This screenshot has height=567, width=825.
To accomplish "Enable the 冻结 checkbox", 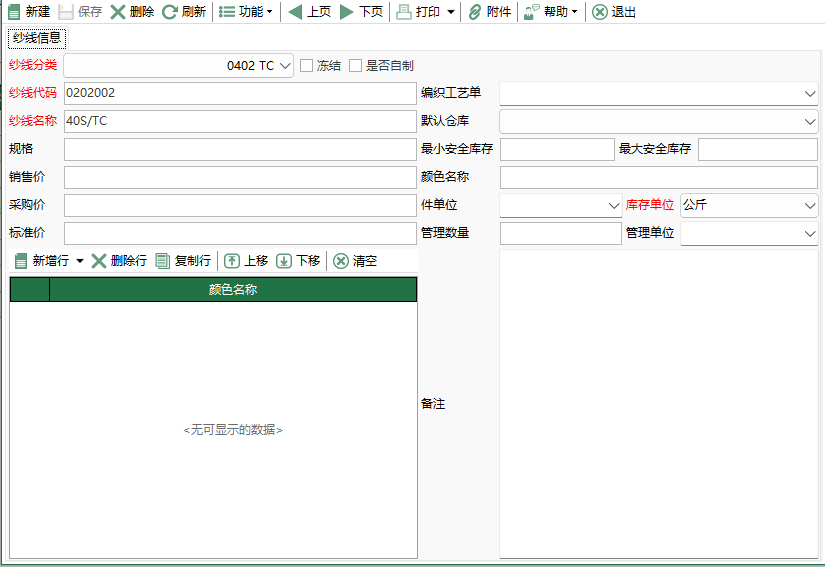I will (x=307, y=66).
